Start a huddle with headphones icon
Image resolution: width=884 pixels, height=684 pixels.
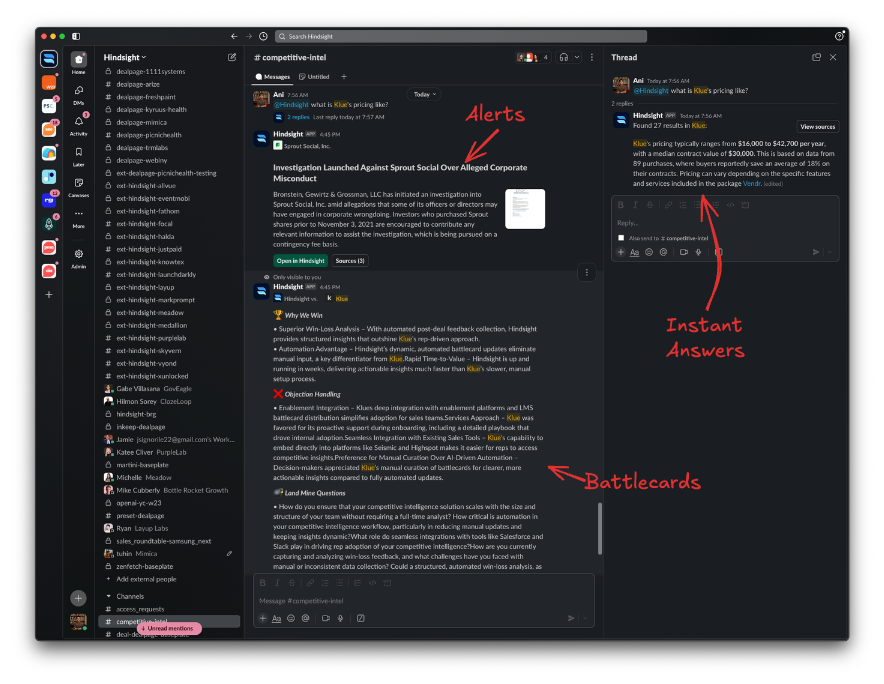(563, 57)
